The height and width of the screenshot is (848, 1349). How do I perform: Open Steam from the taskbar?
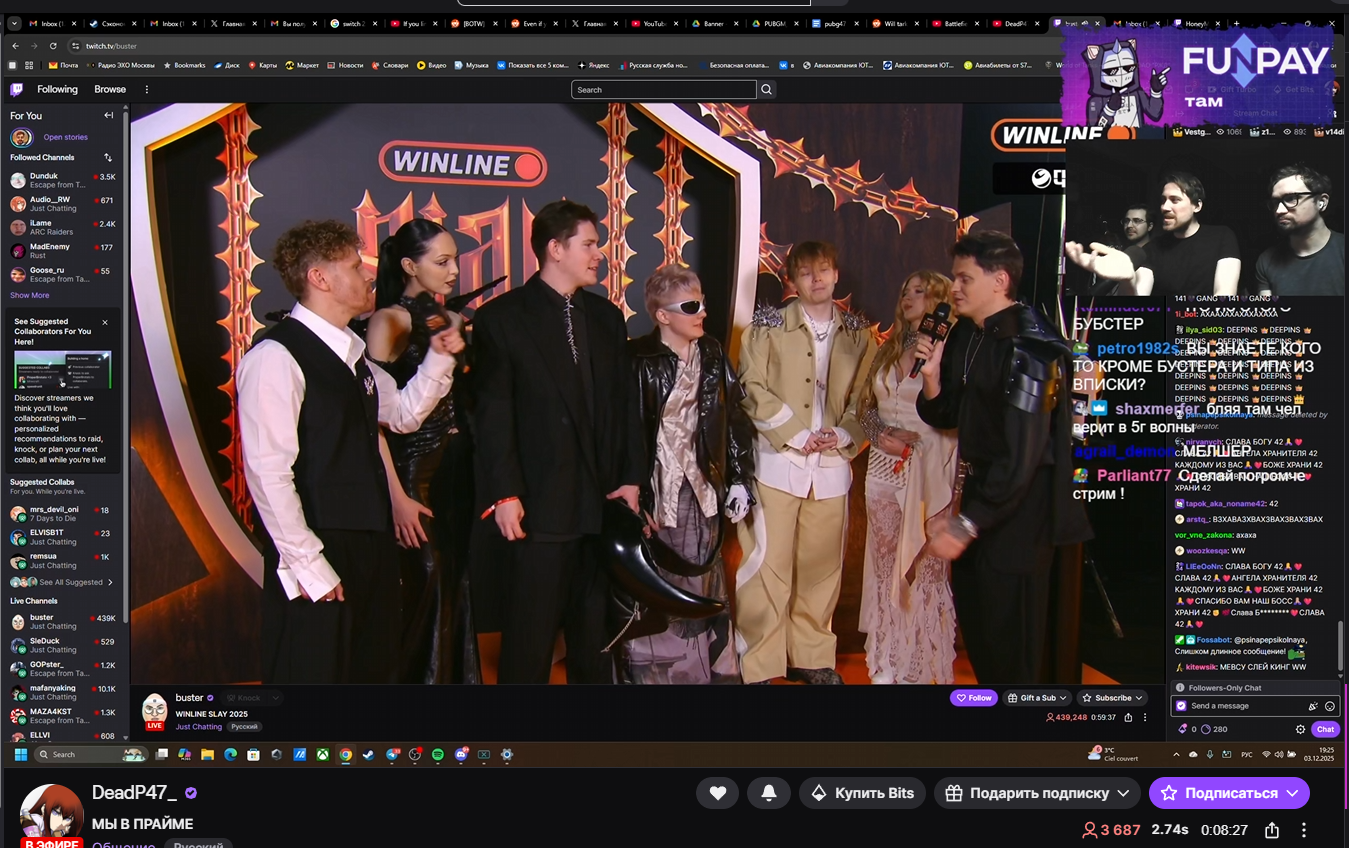[369, 755]
